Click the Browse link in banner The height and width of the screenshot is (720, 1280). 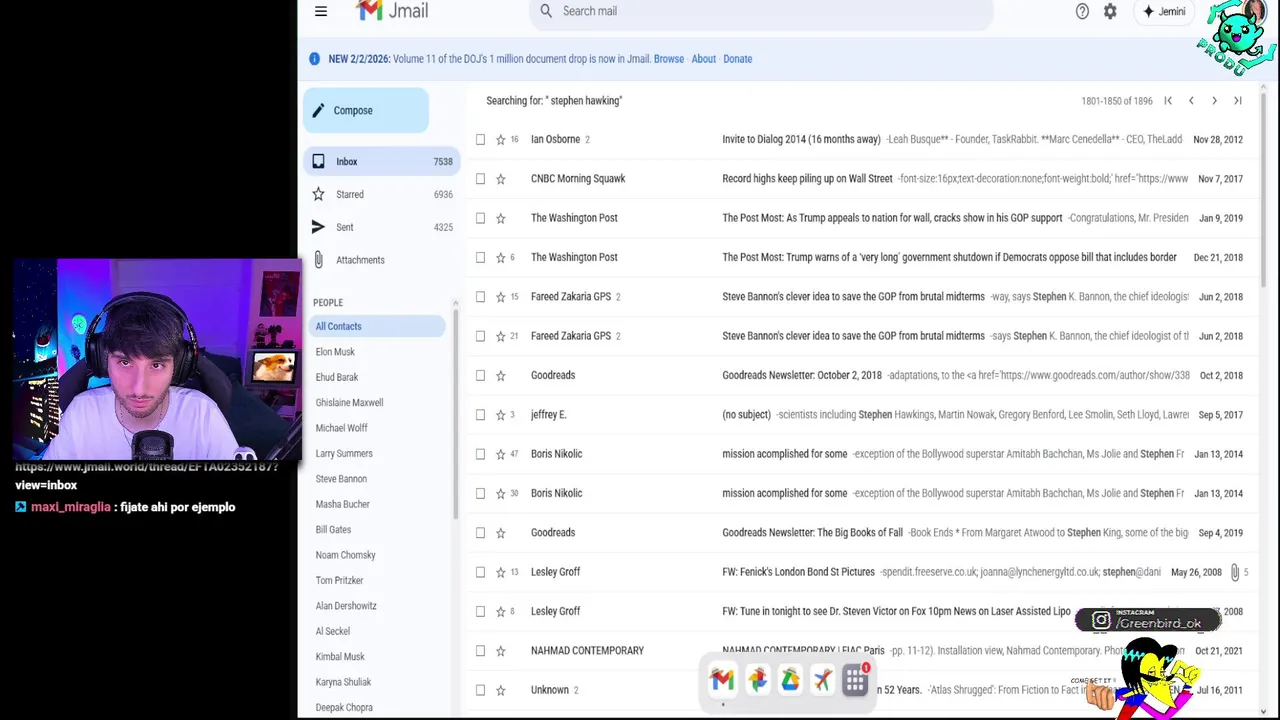tap(669, 59)
